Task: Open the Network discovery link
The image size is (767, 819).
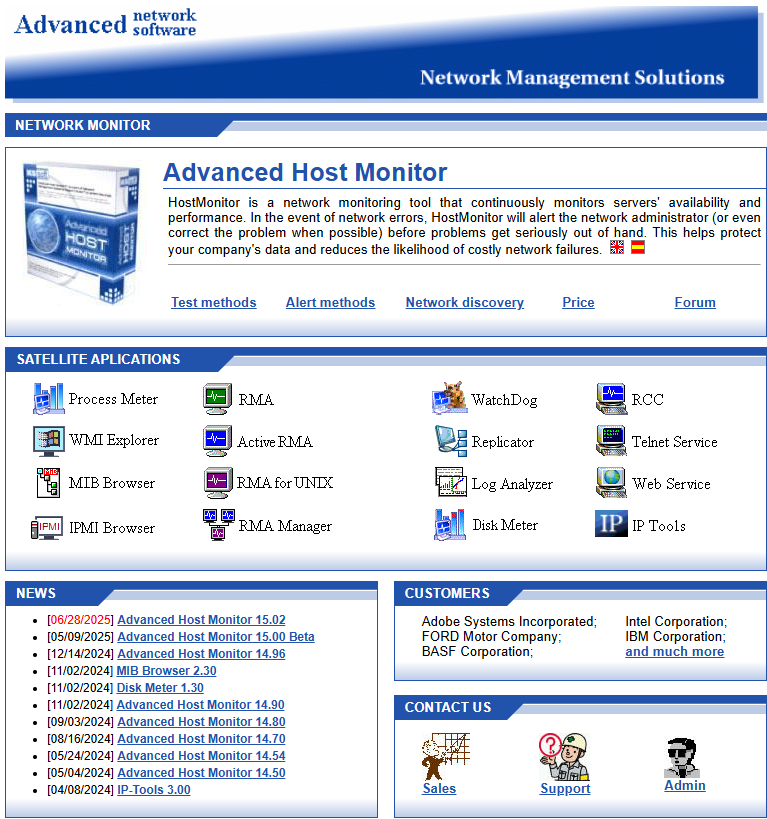Action: coord(464,302)
